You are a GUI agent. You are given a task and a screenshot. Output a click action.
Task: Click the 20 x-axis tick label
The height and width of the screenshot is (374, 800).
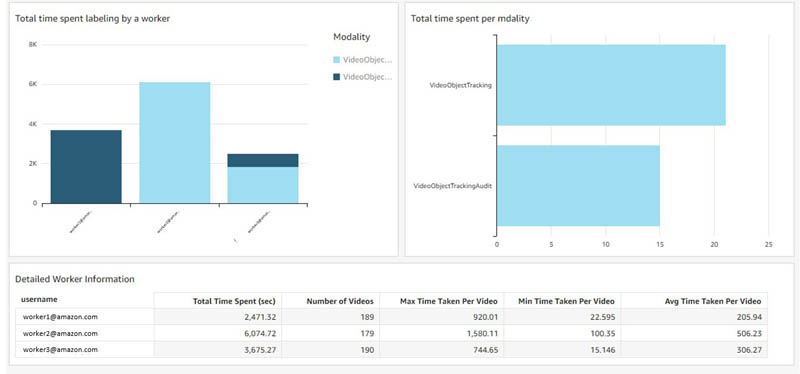tap(714, 244)
